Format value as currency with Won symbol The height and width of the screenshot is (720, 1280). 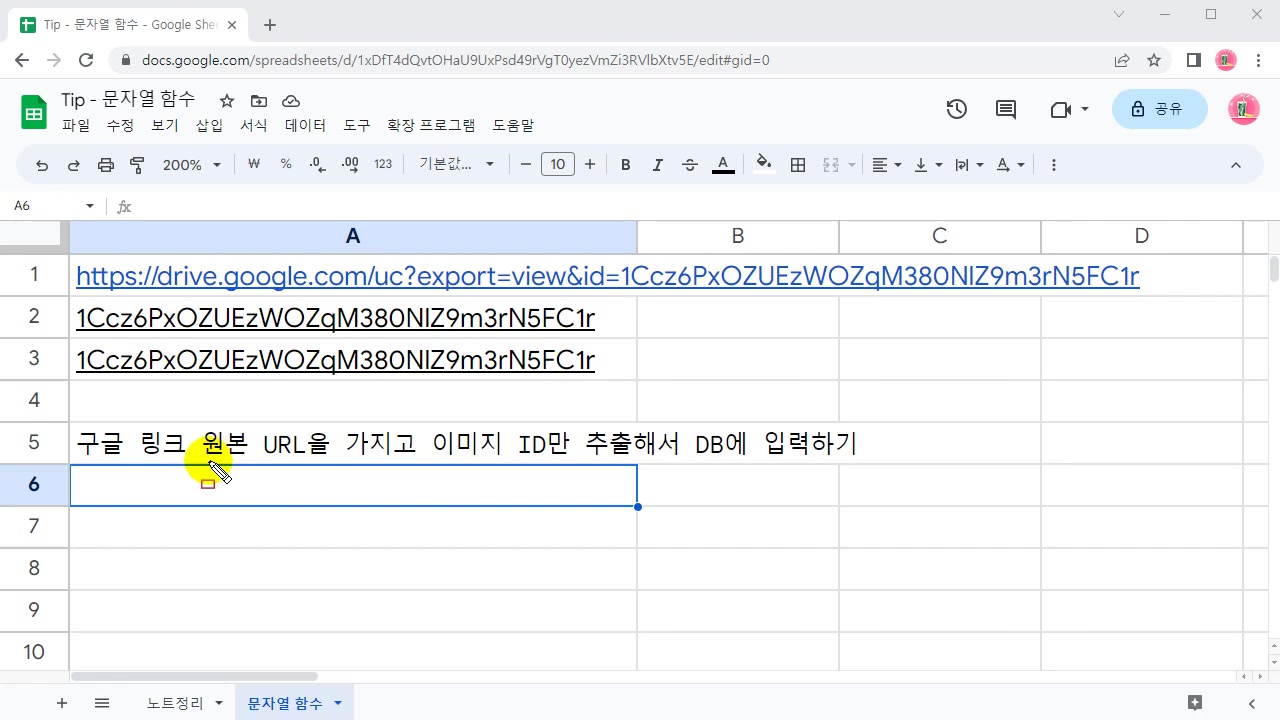(x=253, y=164)
